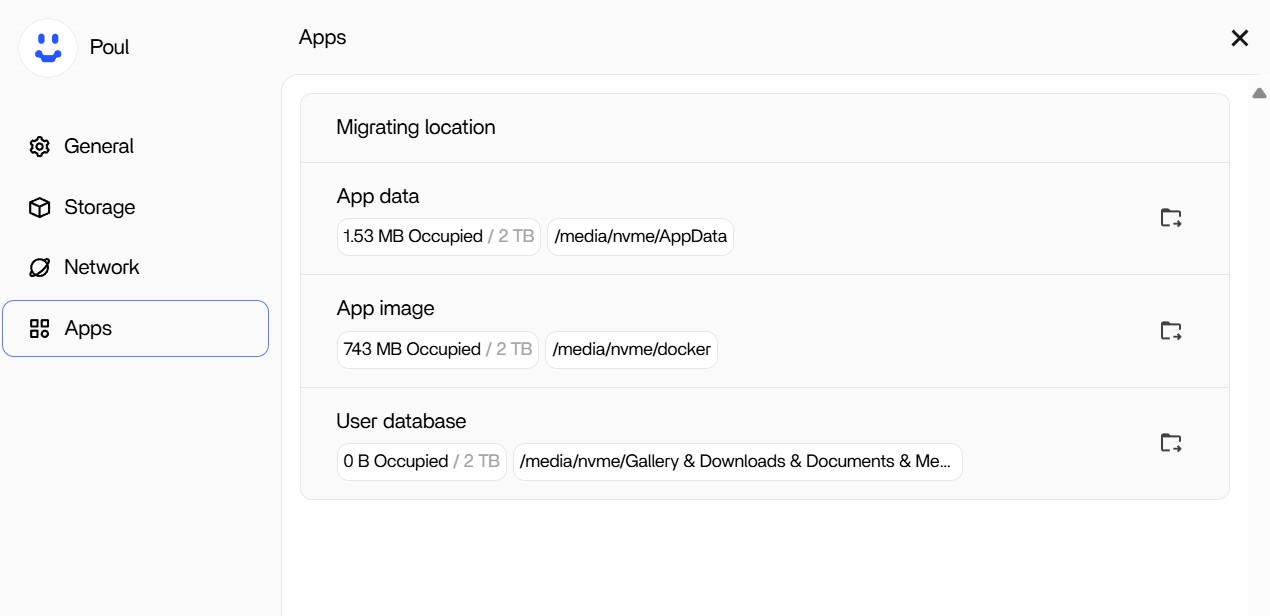Viewport: 1270px width, 616px height.
Task: Select General from the settings sidebar
Action: pyautogui.click(x=98, y=146)
